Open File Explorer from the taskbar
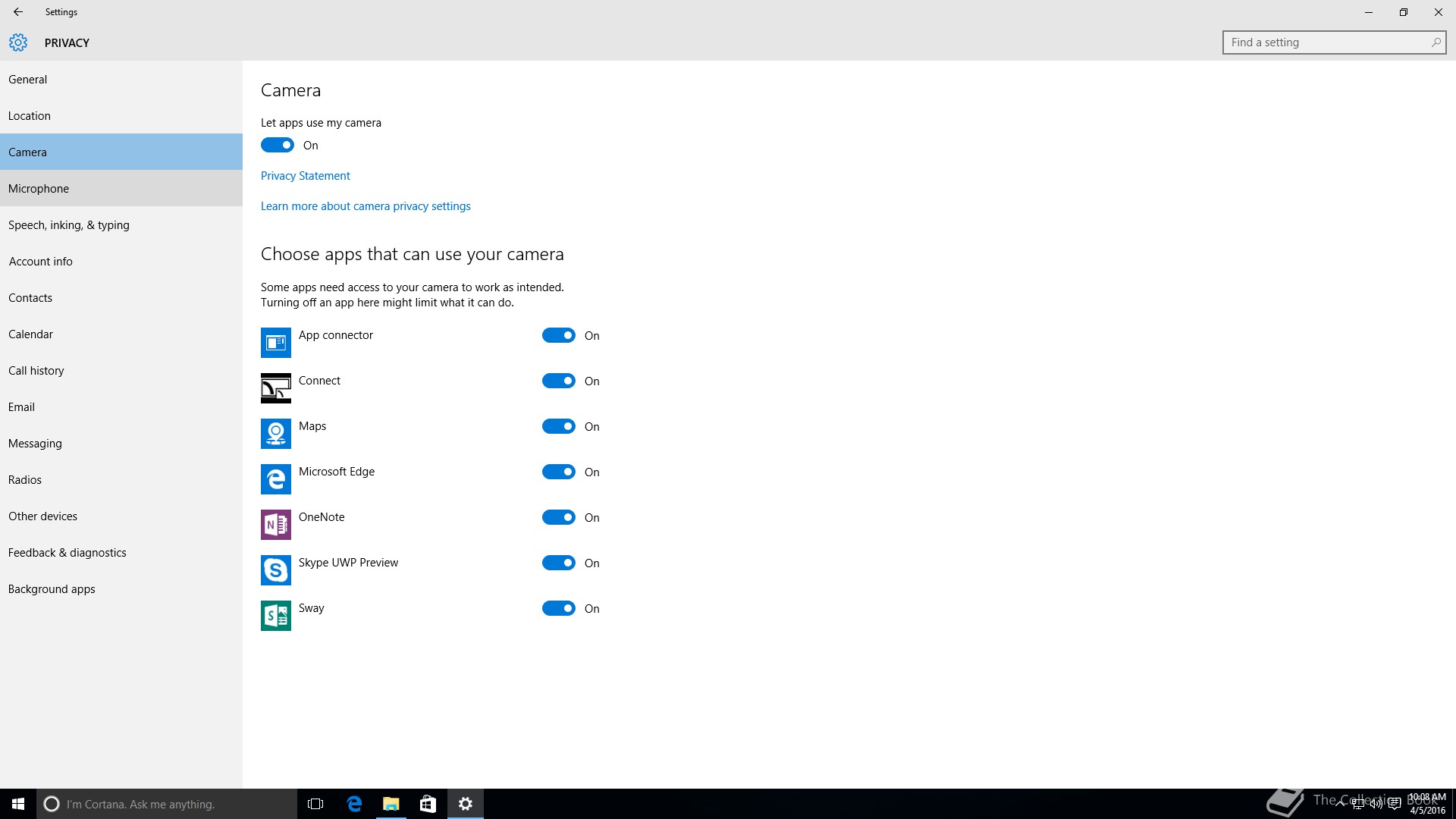 coord(391,804)
